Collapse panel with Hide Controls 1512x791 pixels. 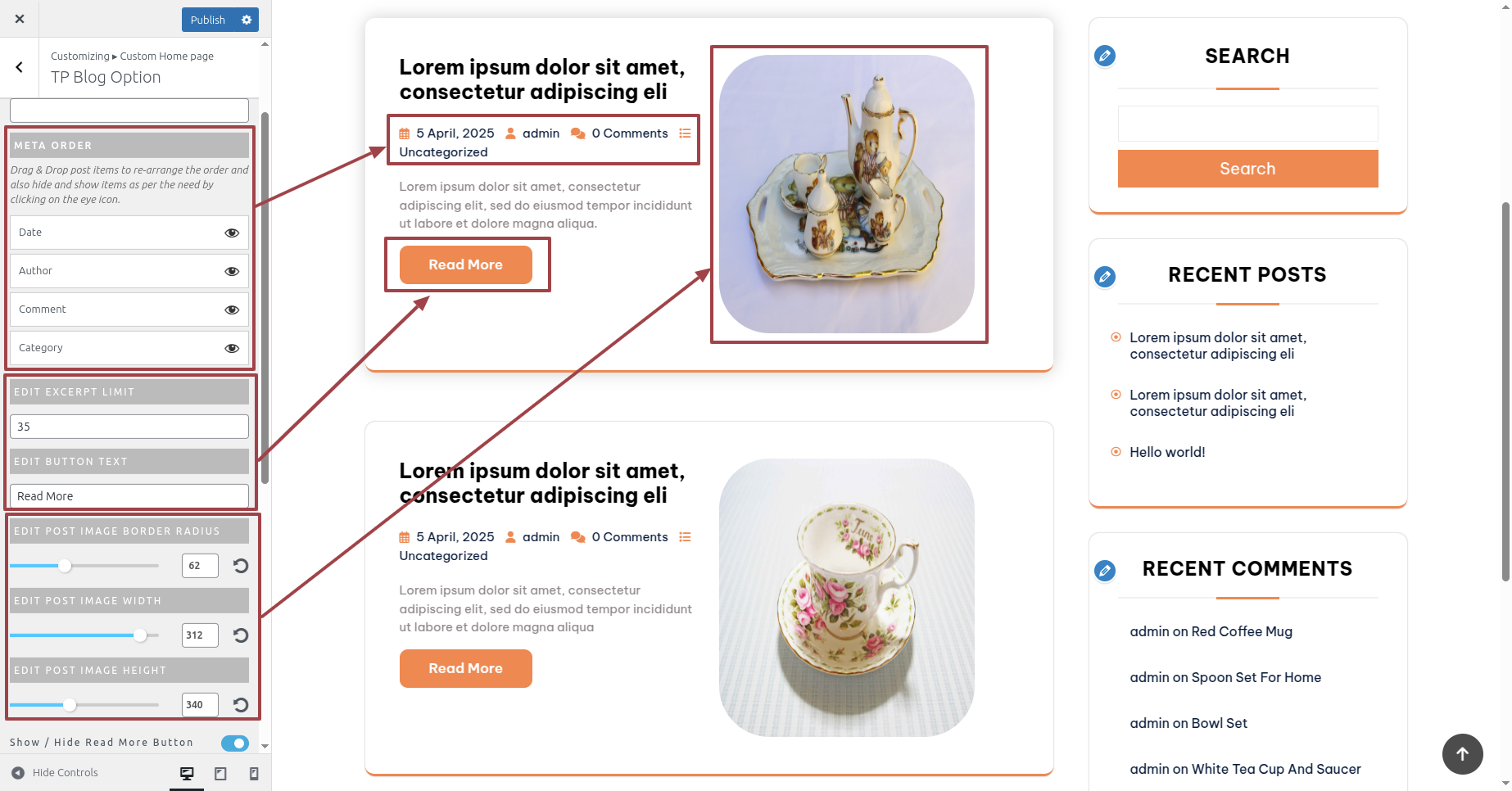pyautogui.click(x=55, y=772)
